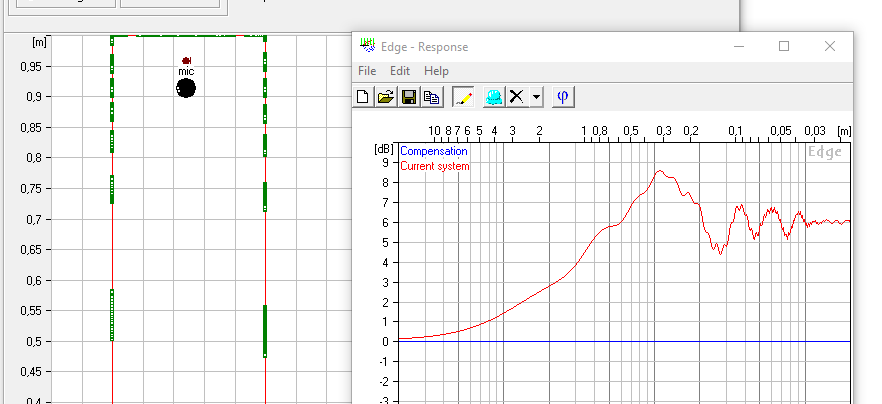Click the red Current system legend label

434,166
